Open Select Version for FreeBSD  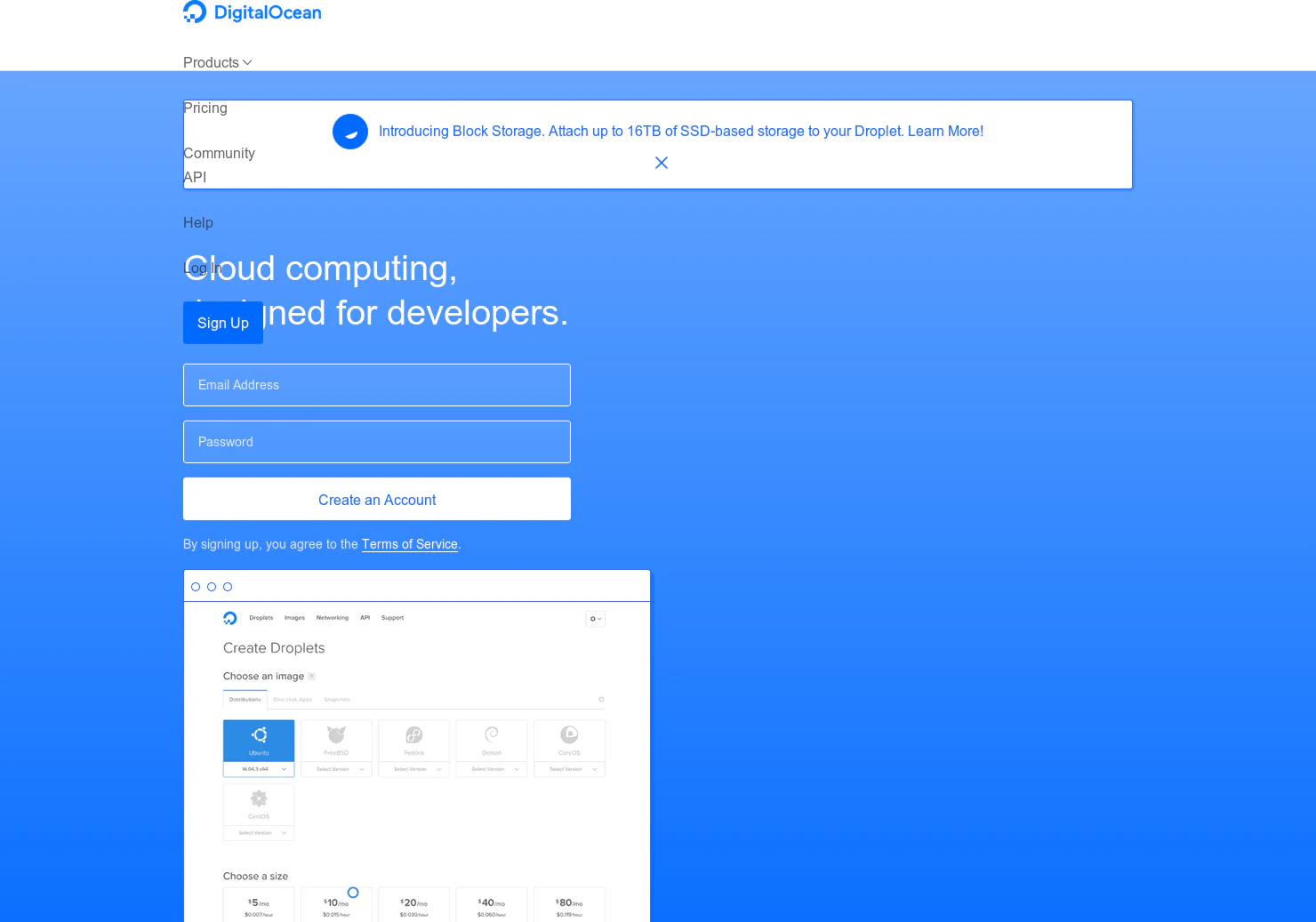[x=336, y=770]
